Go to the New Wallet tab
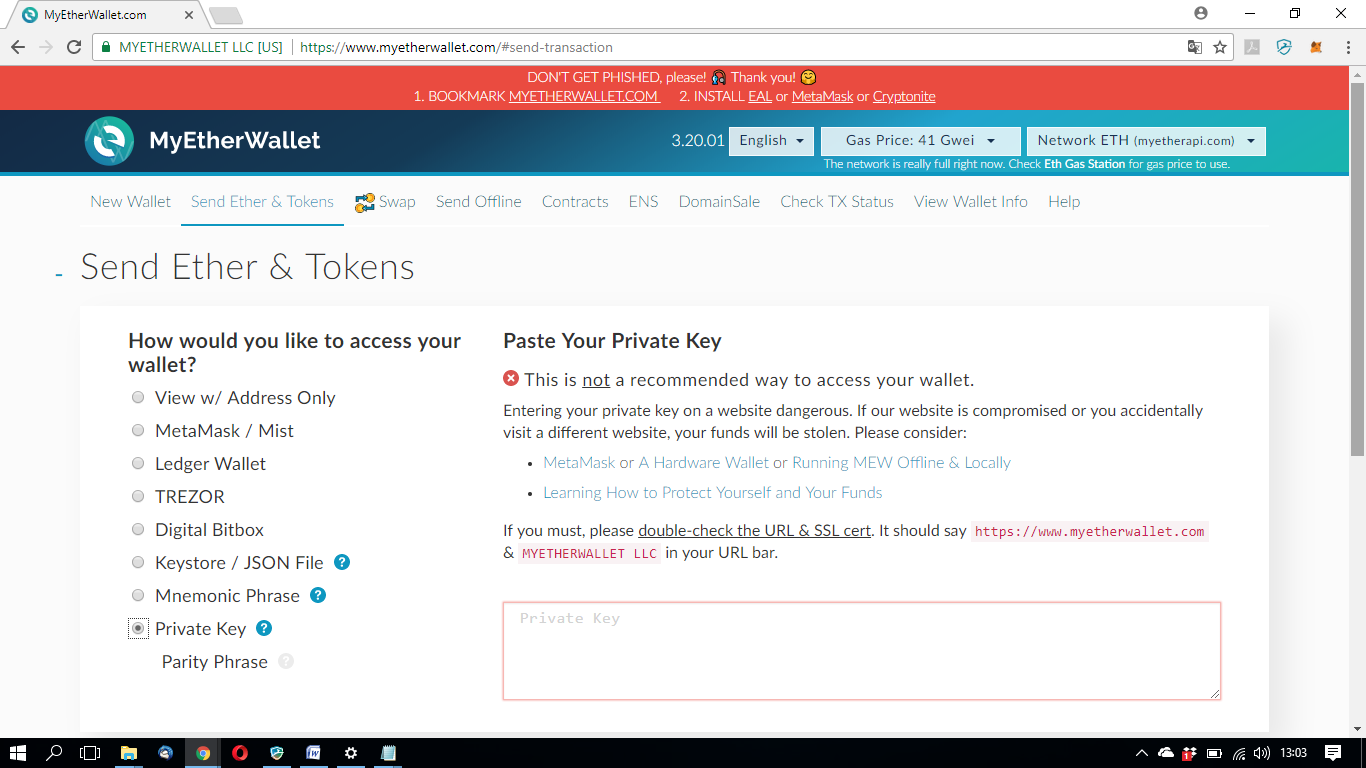The image size is (1366, 768). [131, 202]
